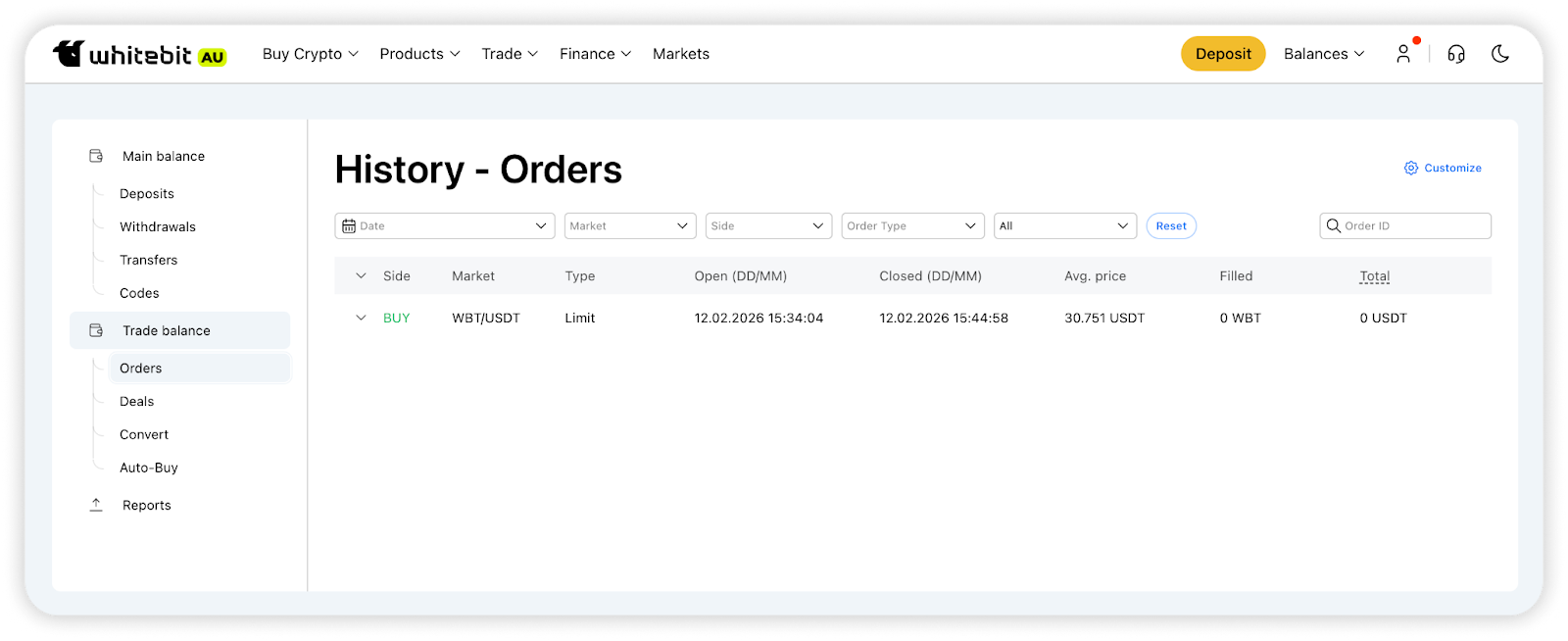
Task: Open the user account profile icon
Action: 1403,54
